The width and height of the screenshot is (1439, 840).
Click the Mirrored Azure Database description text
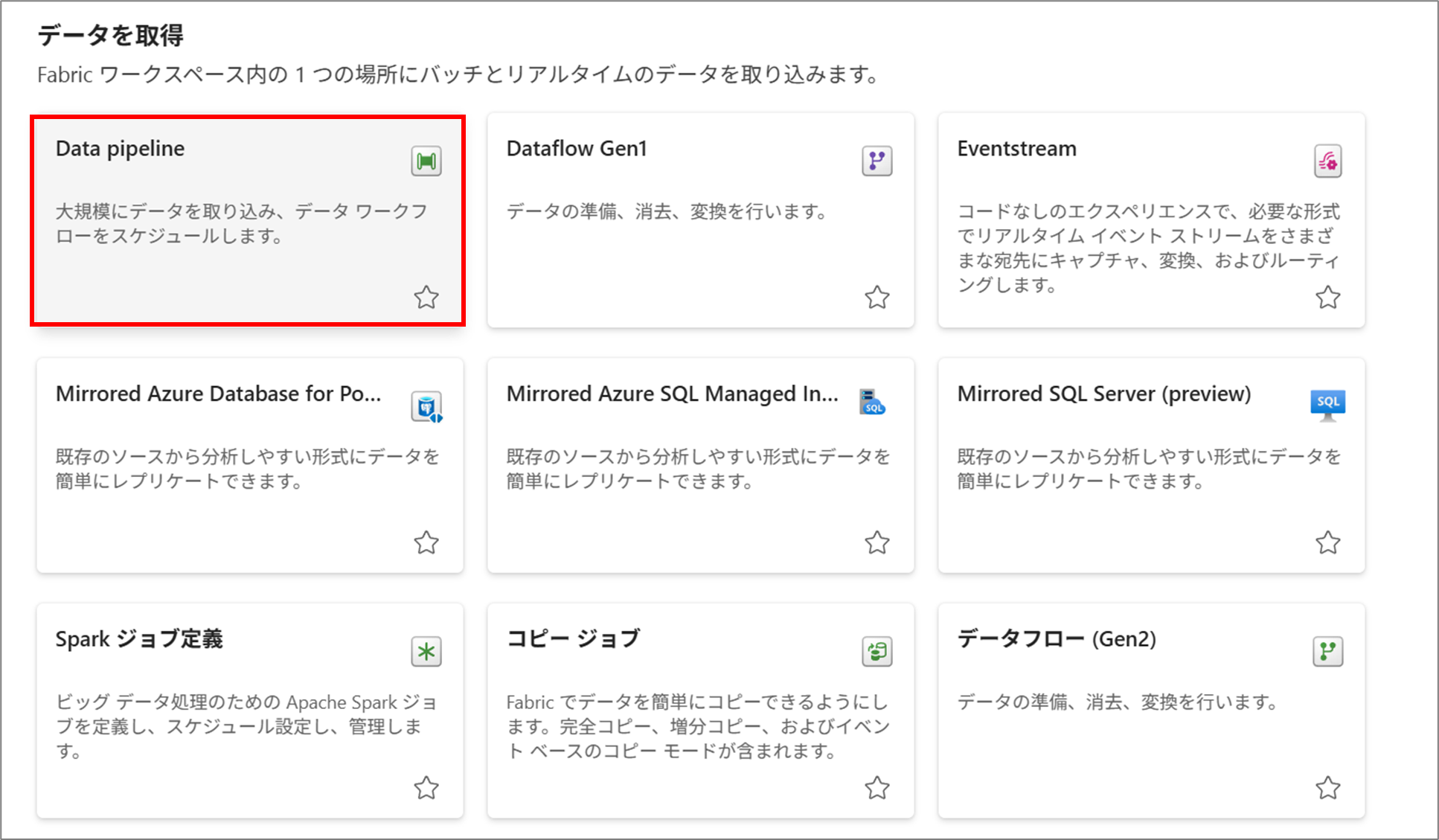point(247,469)
